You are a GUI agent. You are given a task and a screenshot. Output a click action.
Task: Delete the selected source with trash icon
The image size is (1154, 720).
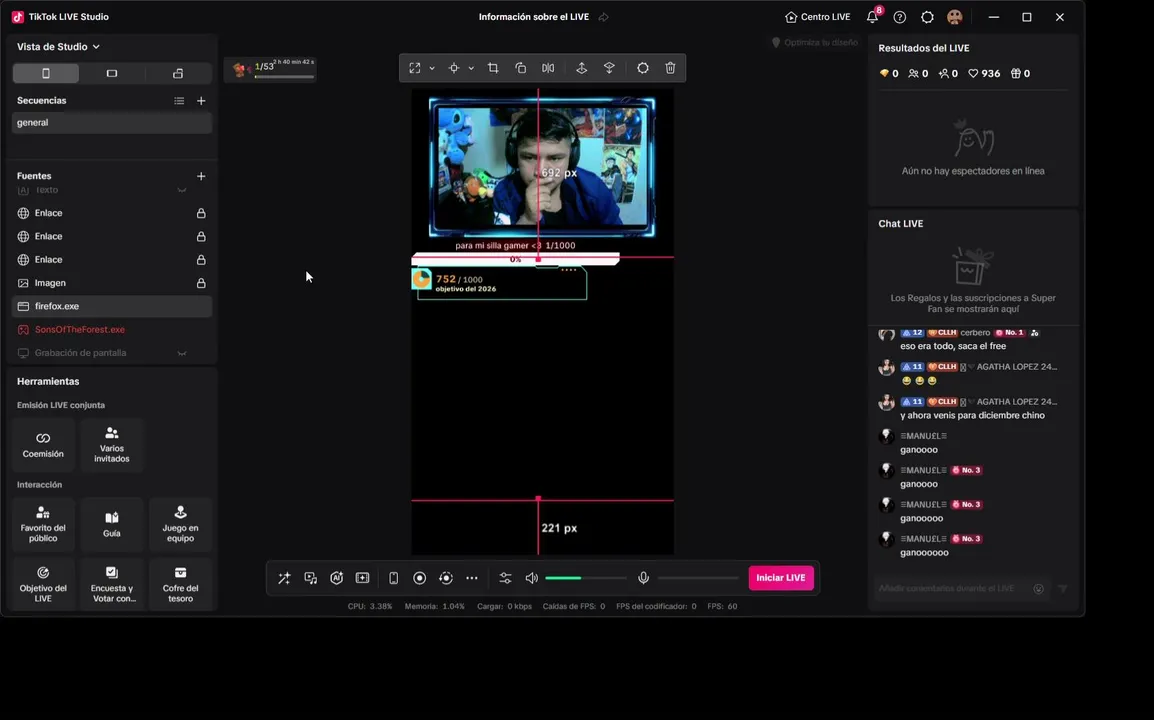(670, 68)
